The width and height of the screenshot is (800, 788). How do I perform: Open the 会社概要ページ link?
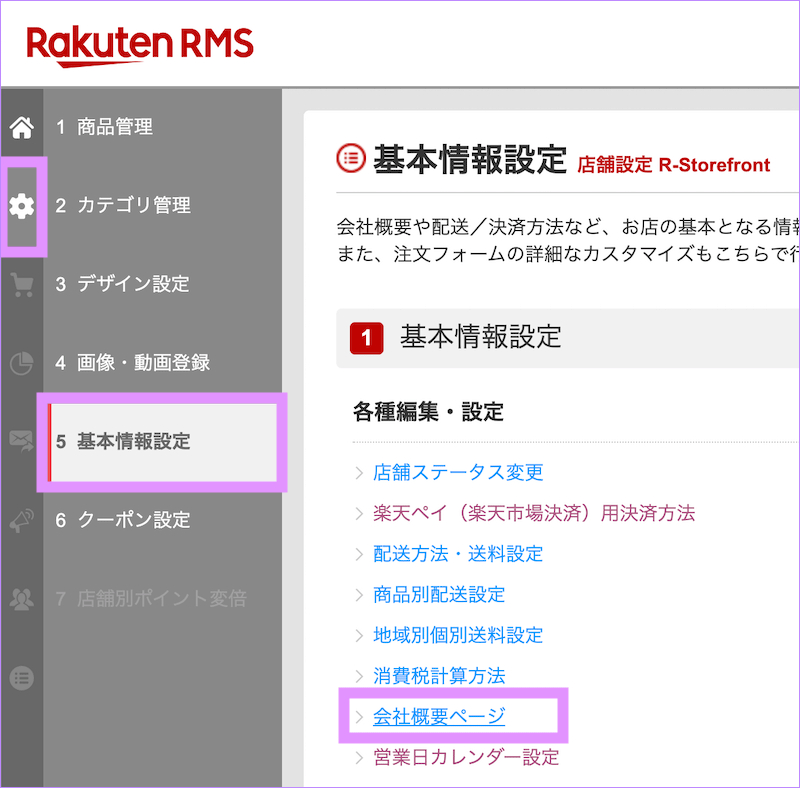click(x=439, y=717)
